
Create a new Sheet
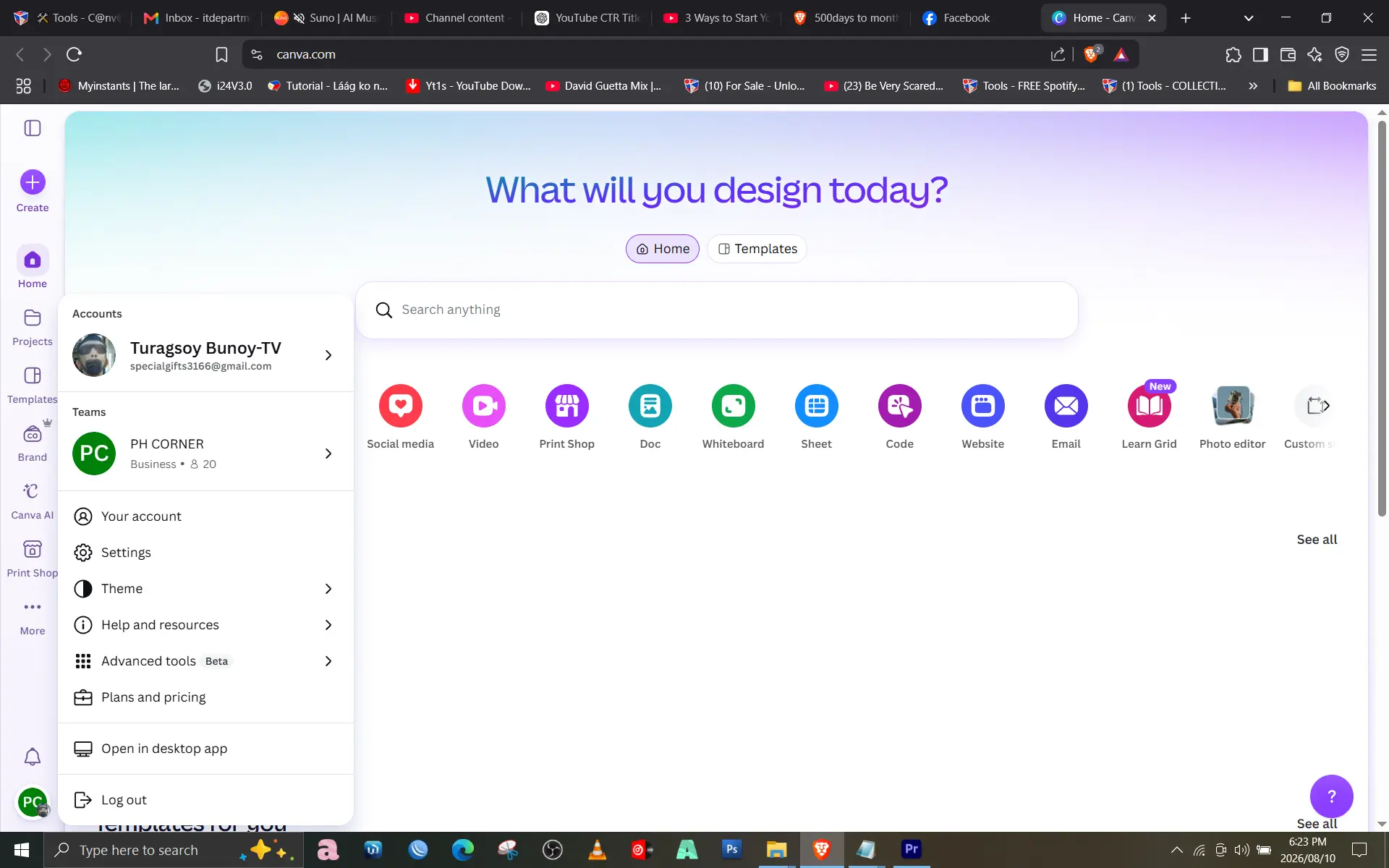(817, 417)
